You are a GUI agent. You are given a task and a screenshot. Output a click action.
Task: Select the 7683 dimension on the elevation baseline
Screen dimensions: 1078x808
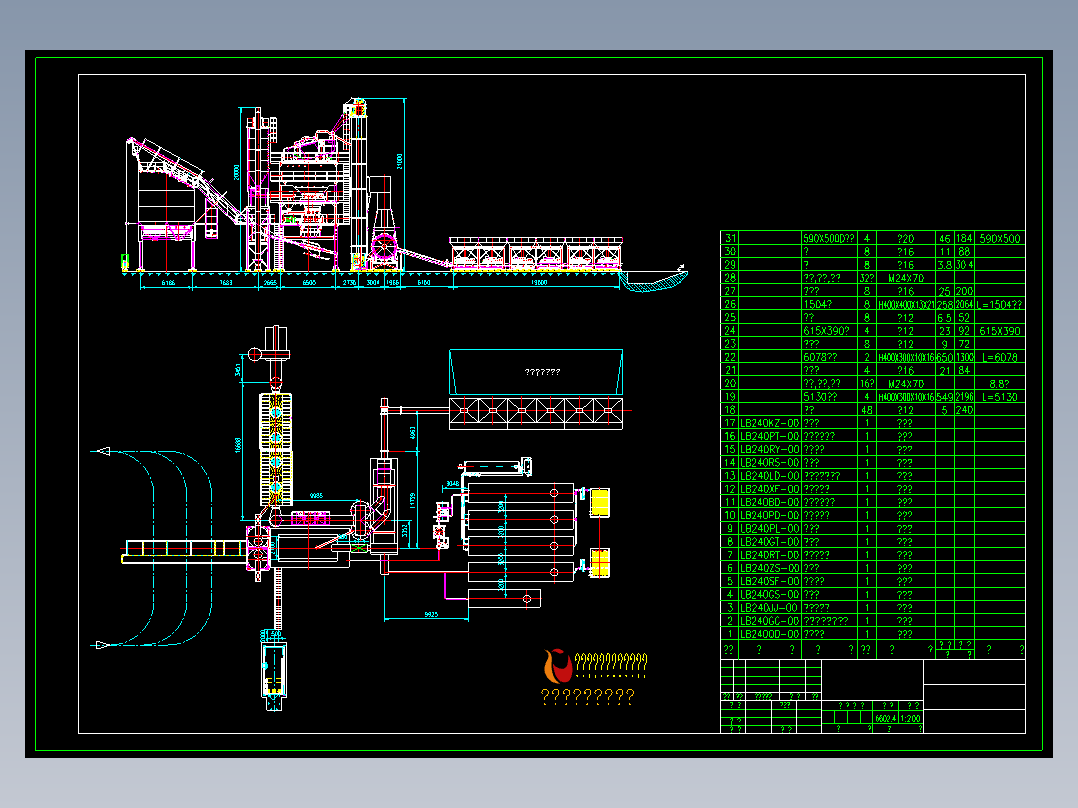226,283
